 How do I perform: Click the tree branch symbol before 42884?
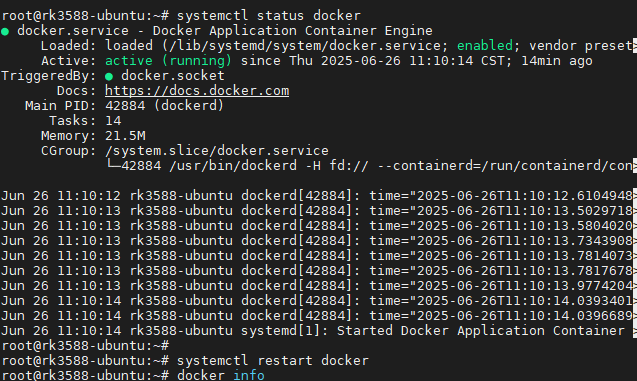point(113,165)
